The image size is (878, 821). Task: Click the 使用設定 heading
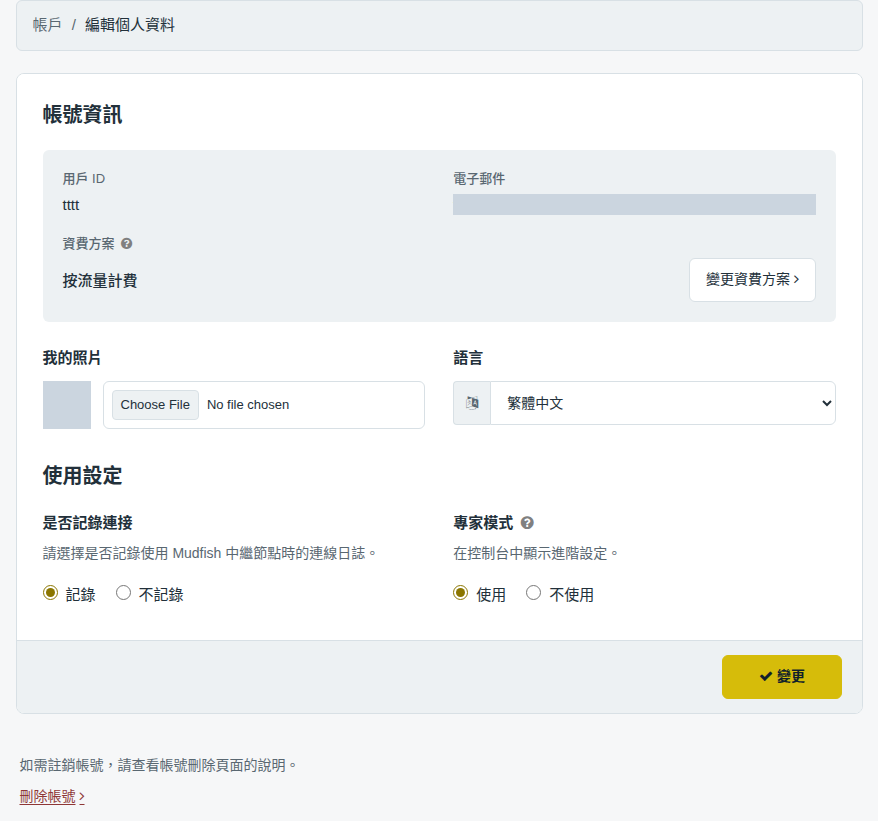(82, 475)
